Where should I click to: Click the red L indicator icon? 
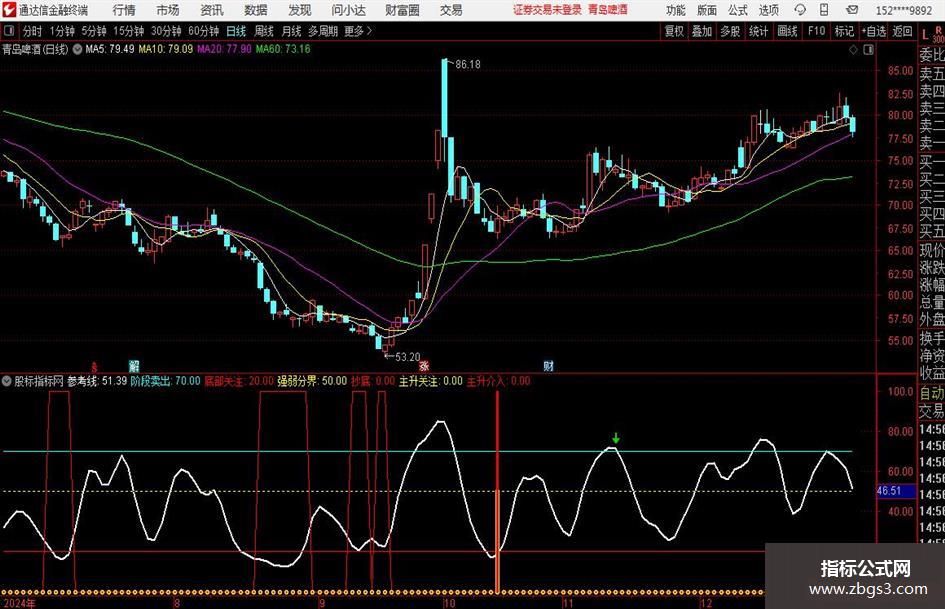(x=925, y=35)
